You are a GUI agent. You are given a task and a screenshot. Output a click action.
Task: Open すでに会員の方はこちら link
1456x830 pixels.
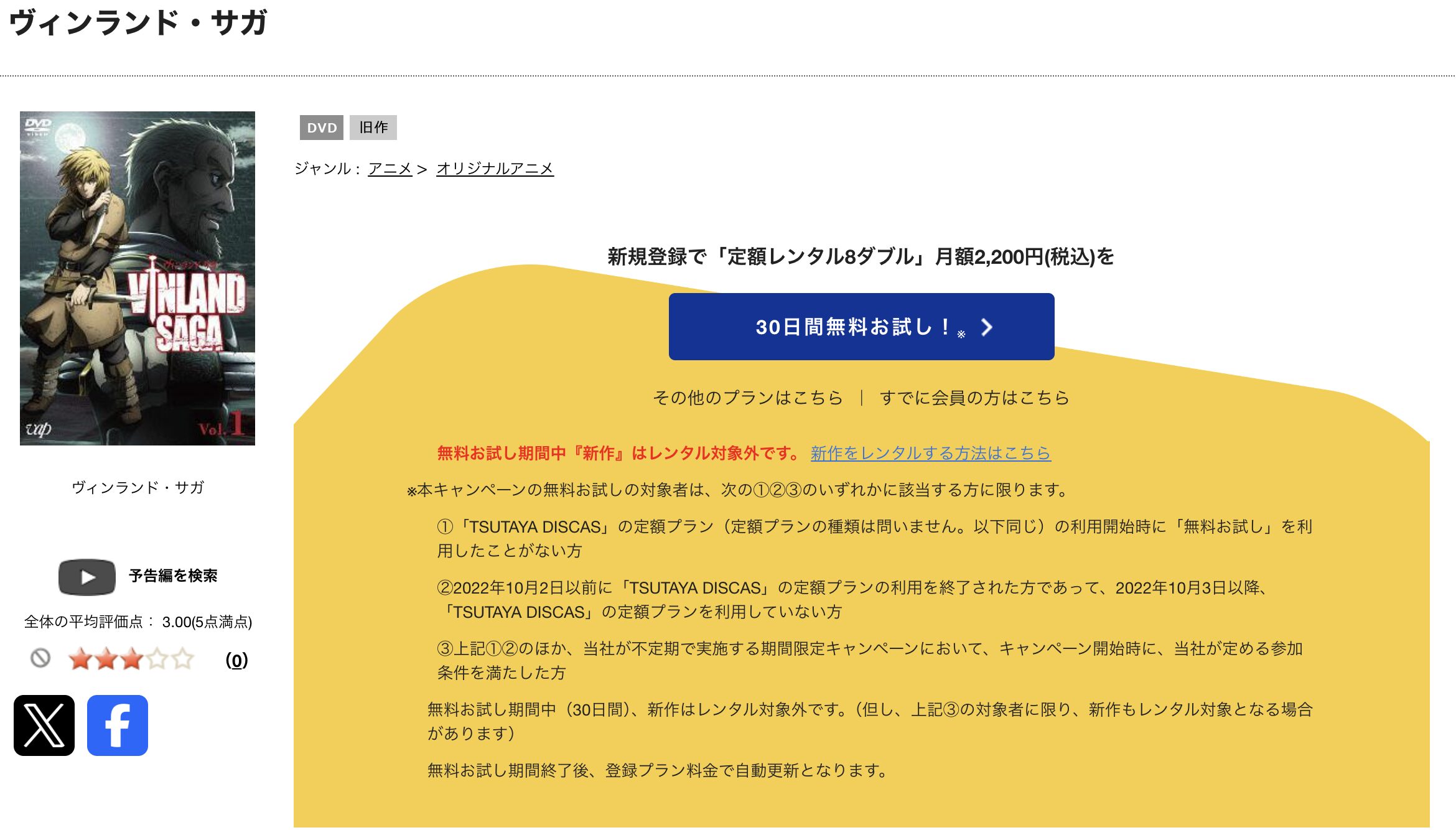pos(974,398)
